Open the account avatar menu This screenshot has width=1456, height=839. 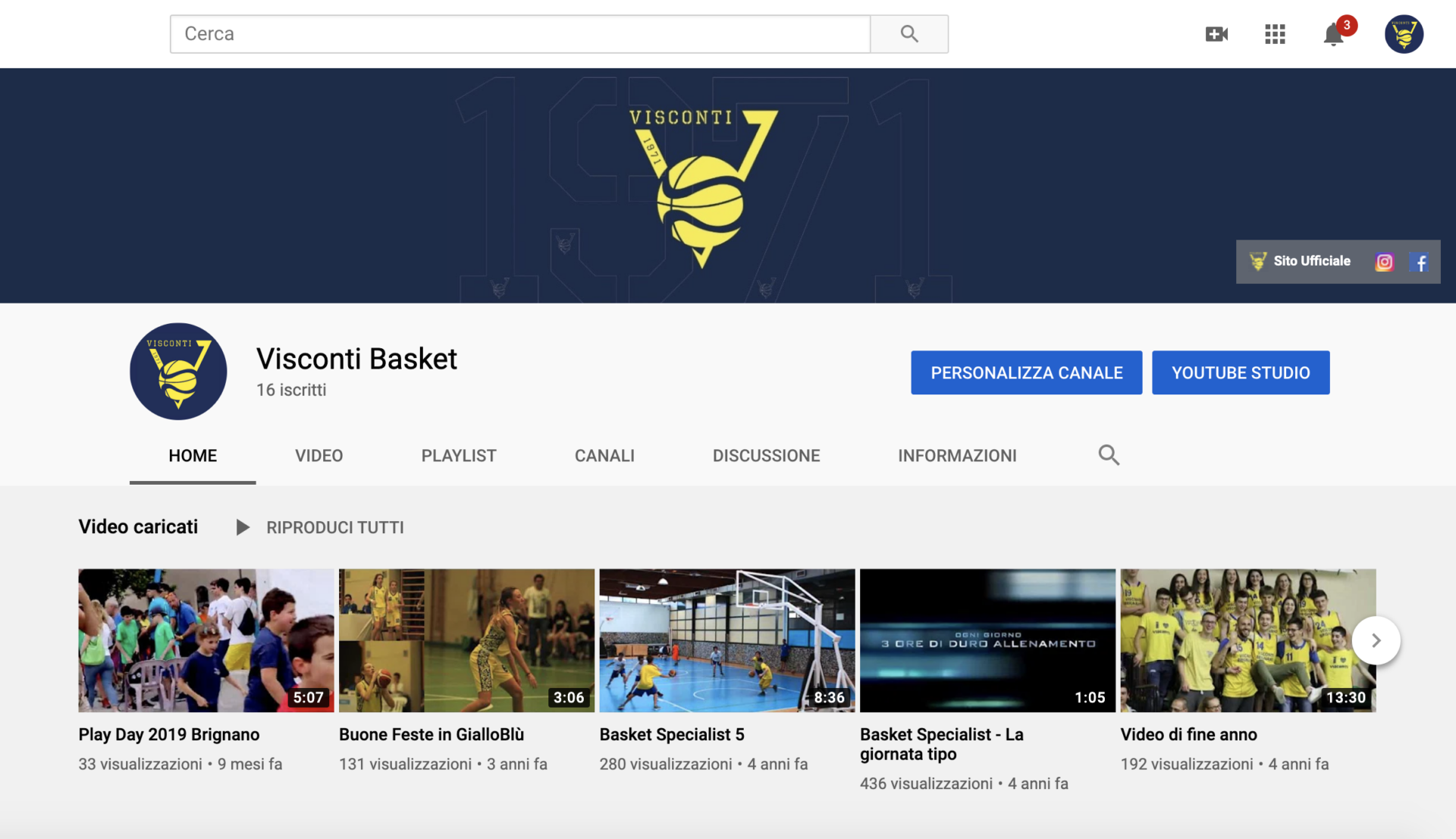[1404, 34]
